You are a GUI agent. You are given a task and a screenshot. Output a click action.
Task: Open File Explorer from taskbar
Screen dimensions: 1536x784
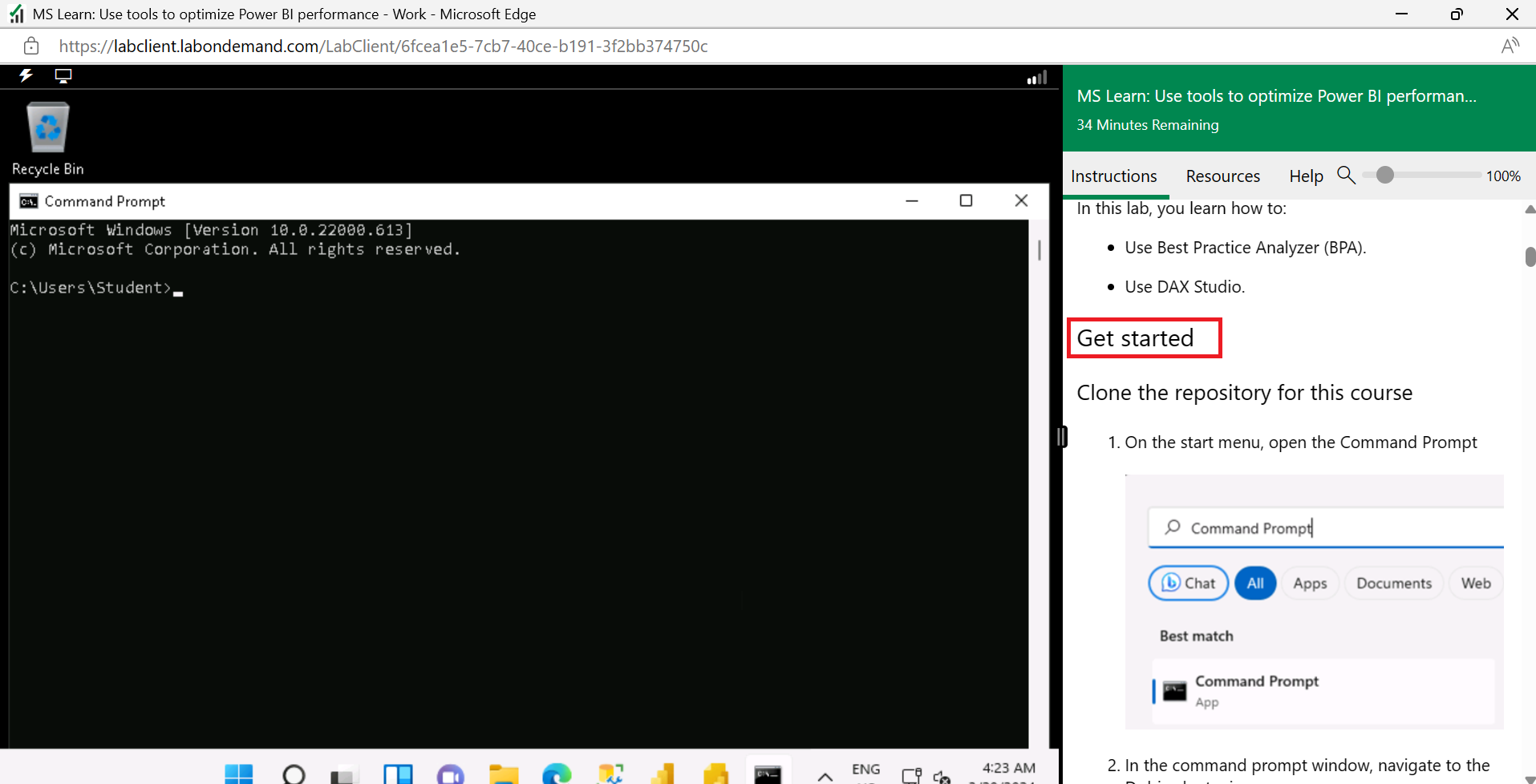pyautogui.click(x=504, y=774)
